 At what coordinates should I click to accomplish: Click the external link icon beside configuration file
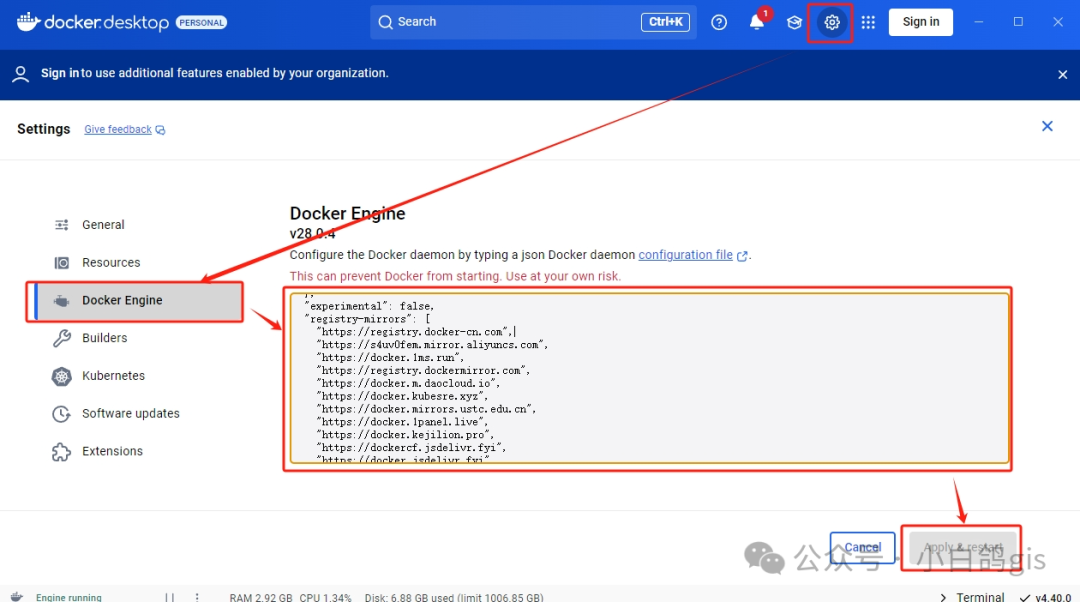[x=742, y=256]
